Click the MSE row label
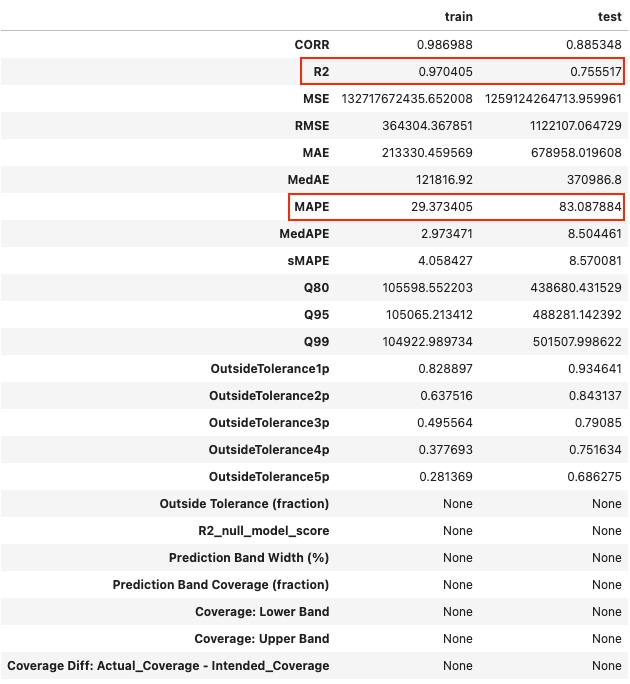This screenshot has width=630, height=684. pyautogui.click(x=316, y=99)
